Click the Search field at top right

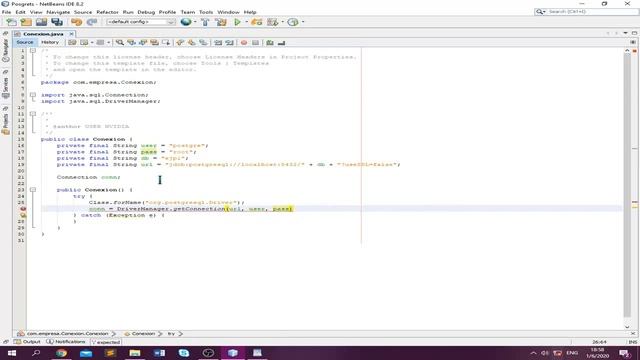coord(586,12)
